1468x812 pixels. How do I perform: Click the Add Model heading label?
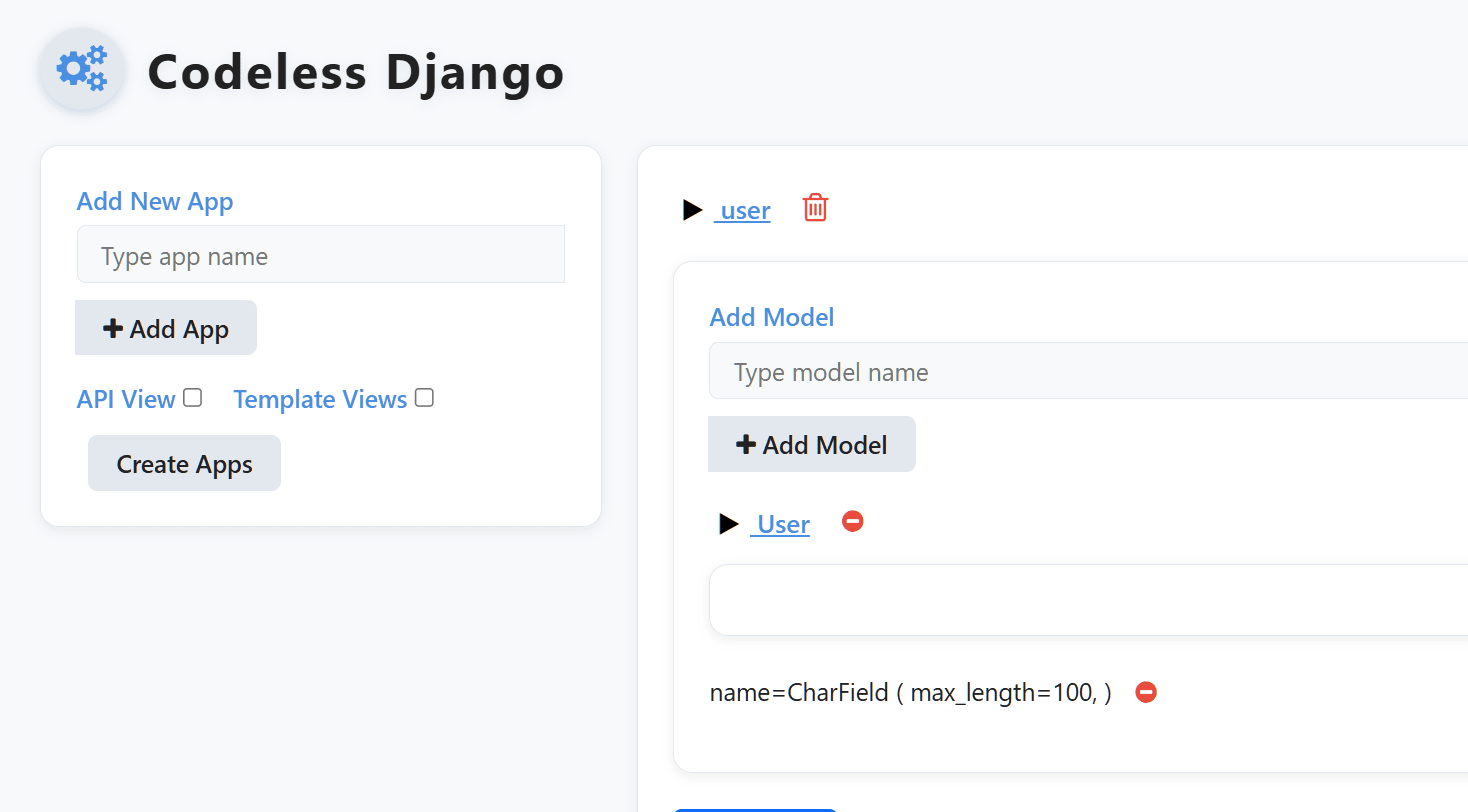point(771,318)
